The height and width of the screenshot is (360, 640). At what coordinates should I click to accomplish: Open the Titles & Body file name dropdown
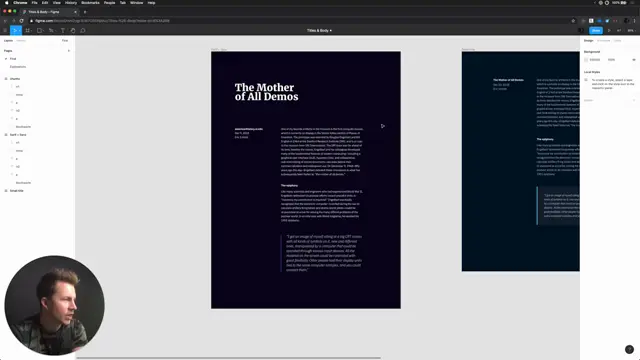pyautogui.click(x=319, y=30)
